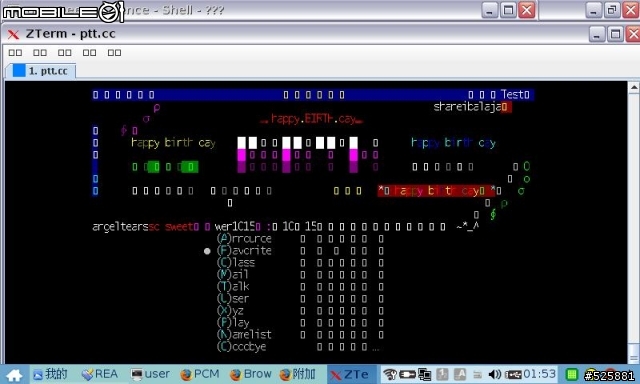
Task: Click the volume speaker tray icon
Action: pyautogui.click(x=495, y=374)
